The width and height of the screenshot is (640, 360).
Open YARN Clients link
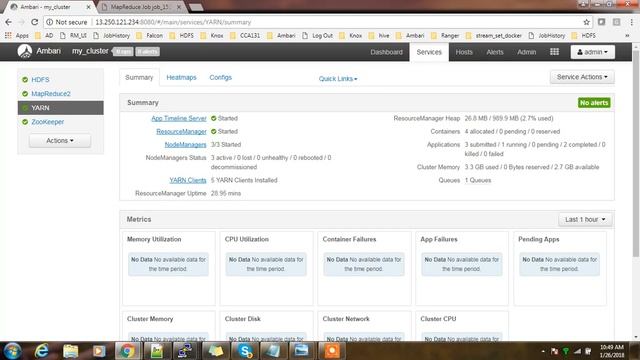click(x=188, y=180)
